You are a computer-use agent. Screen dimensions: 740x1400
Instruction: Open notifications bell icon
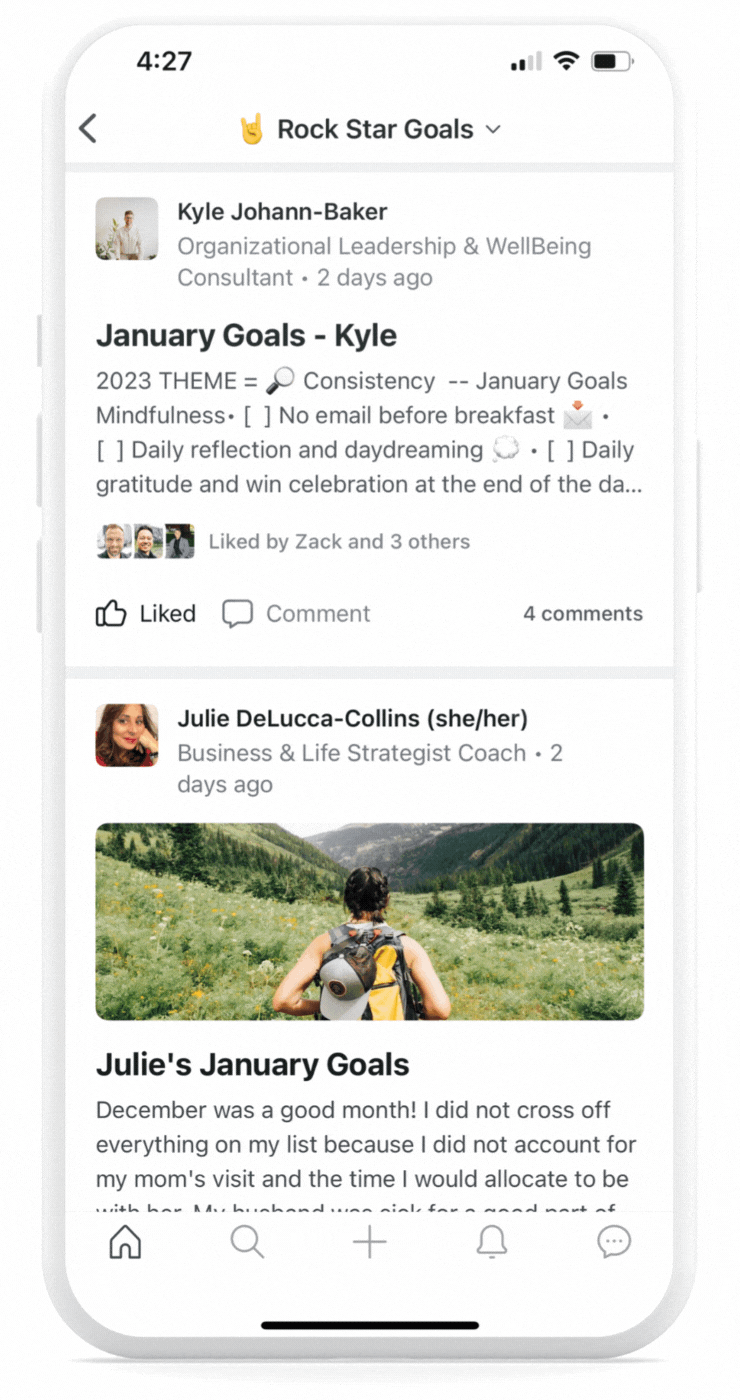(x=491, y=1242)
